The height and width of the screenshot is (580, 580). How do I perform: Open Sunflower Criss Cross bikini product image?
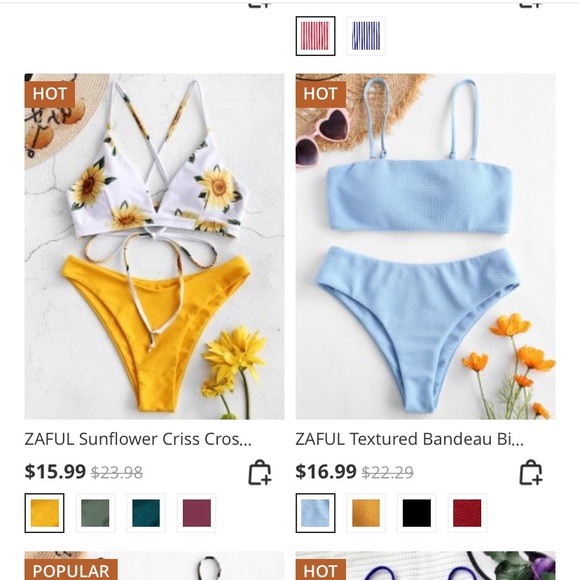154,246
